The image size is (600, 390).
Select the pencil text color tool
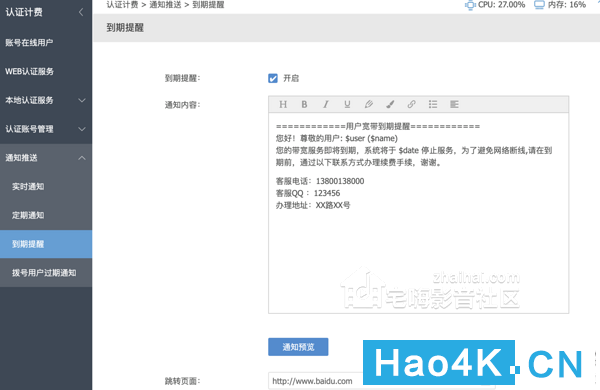point(368,104)
